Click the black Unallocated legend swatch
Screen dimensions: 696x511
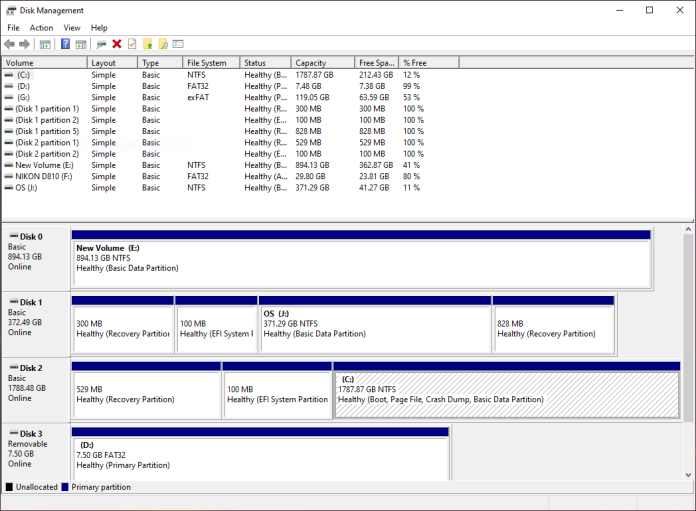[x=9, y=487]
